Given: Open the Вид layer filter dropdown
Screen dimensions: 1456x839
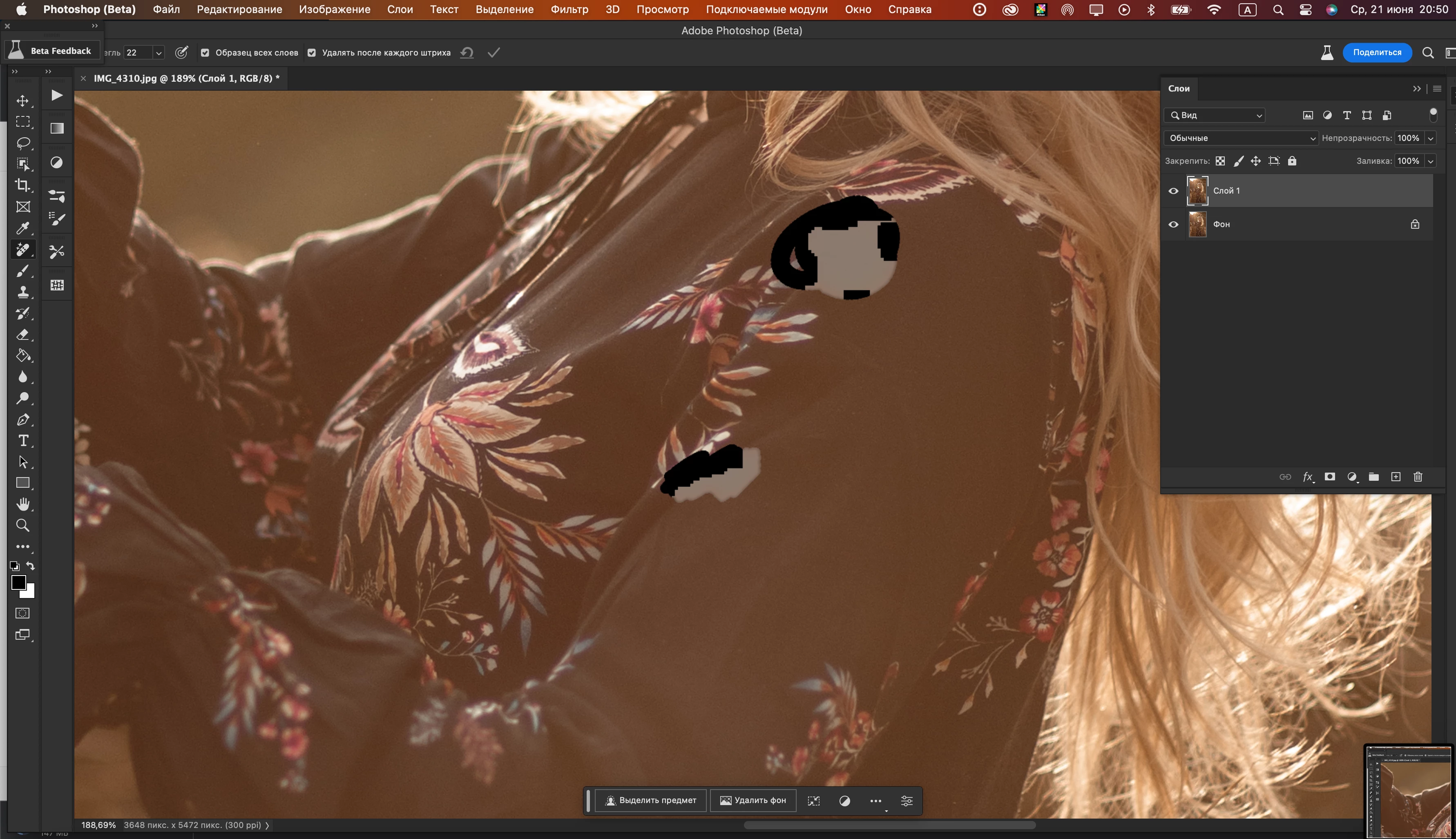Looking at the screenshot, I should (x=1215, y=115).
